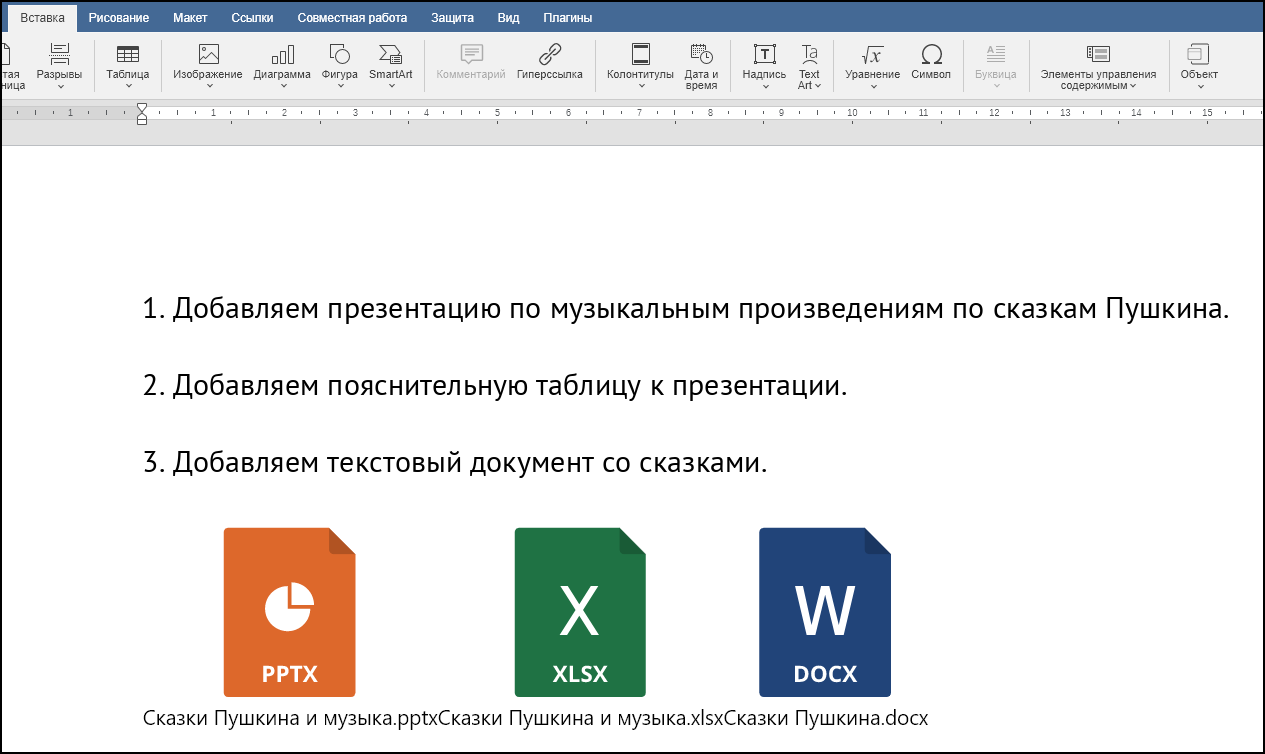Expand the Text Art dropdown arrow
The image size is (1265, 754).
click(x=818, y=86)
